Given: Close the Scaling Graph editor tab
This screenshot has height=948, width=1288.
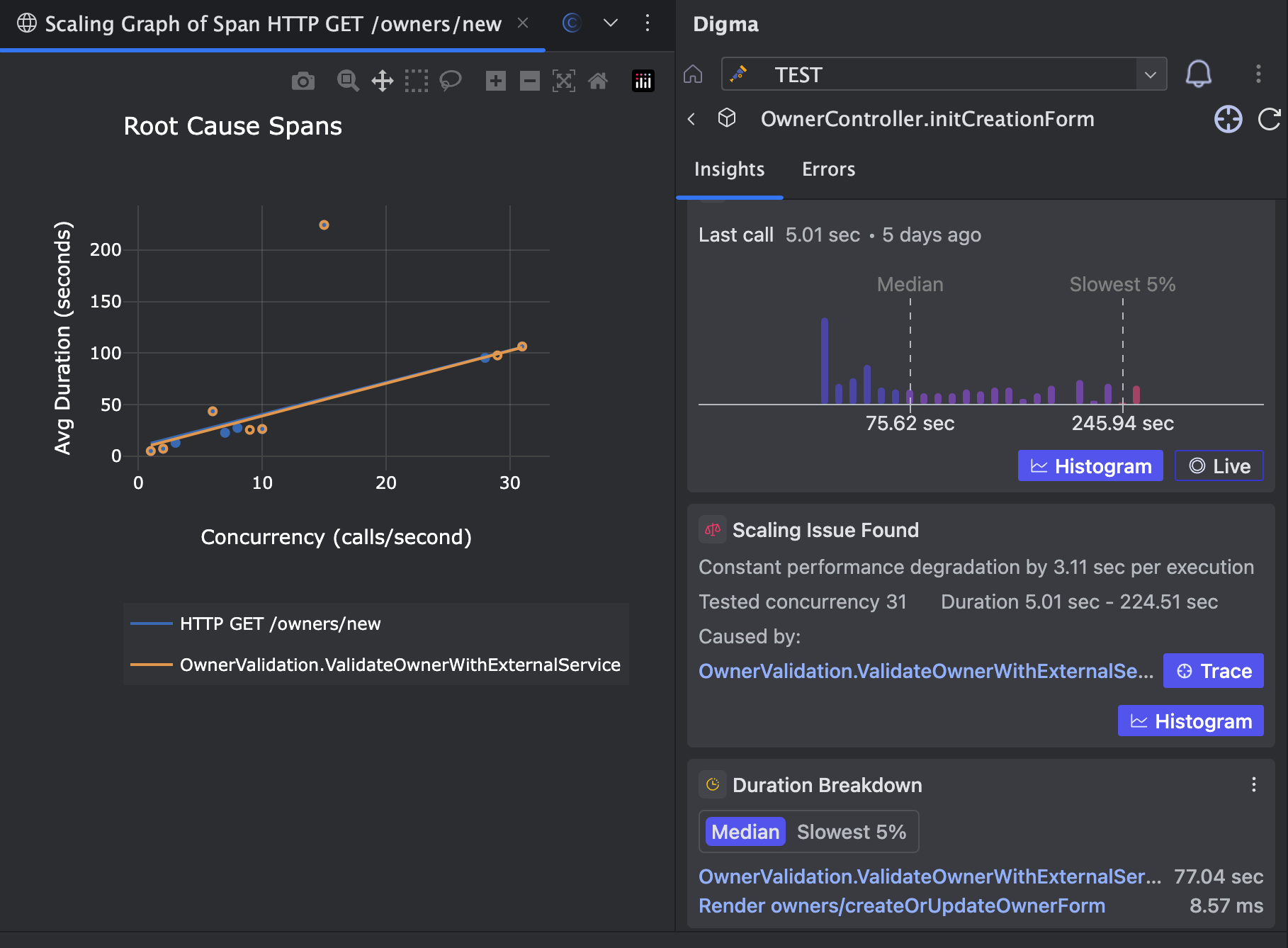Looking at the screenshot, I should (523, 23).
